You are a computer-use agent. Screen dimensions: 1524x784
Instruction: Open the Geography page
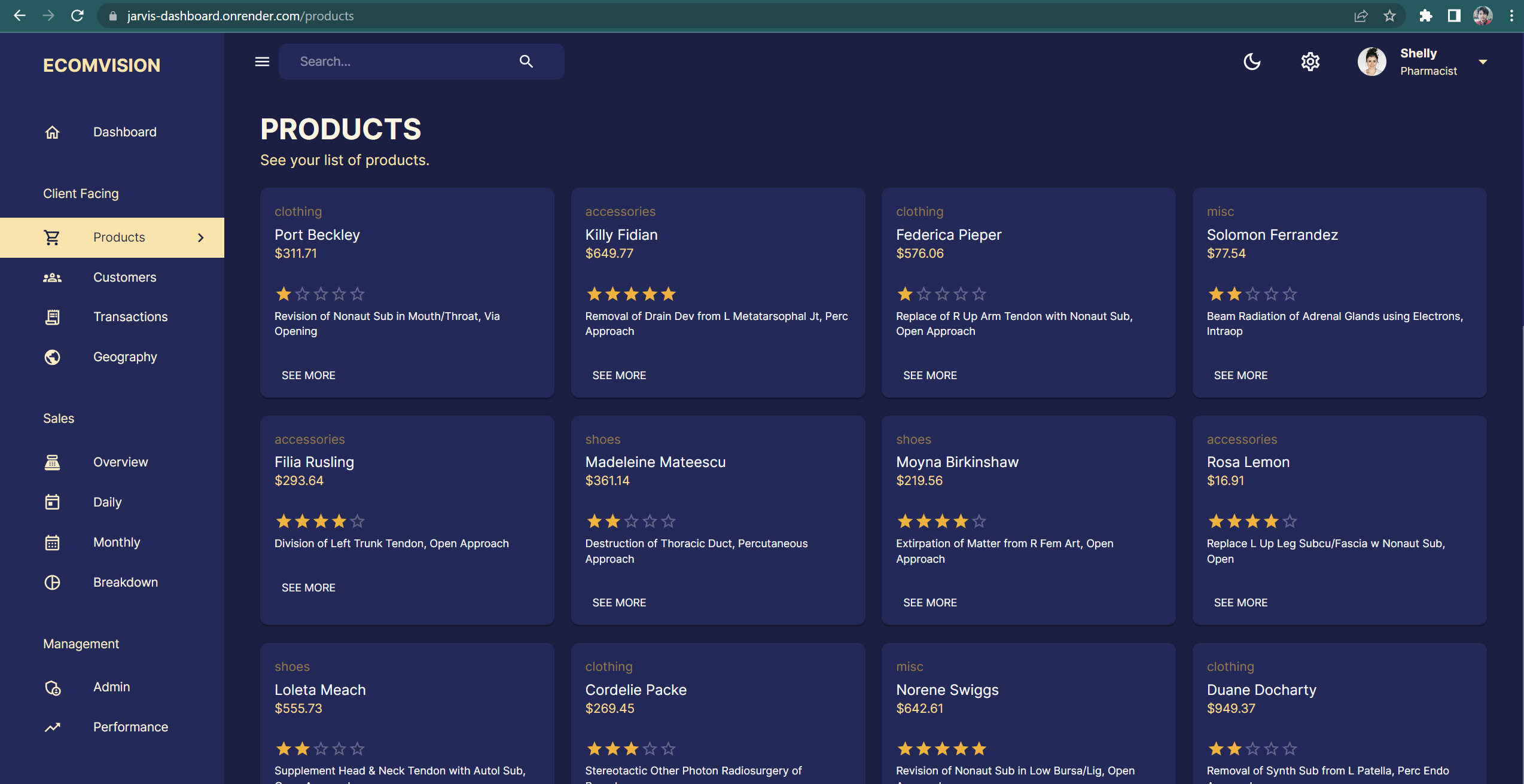click(112, 357)
